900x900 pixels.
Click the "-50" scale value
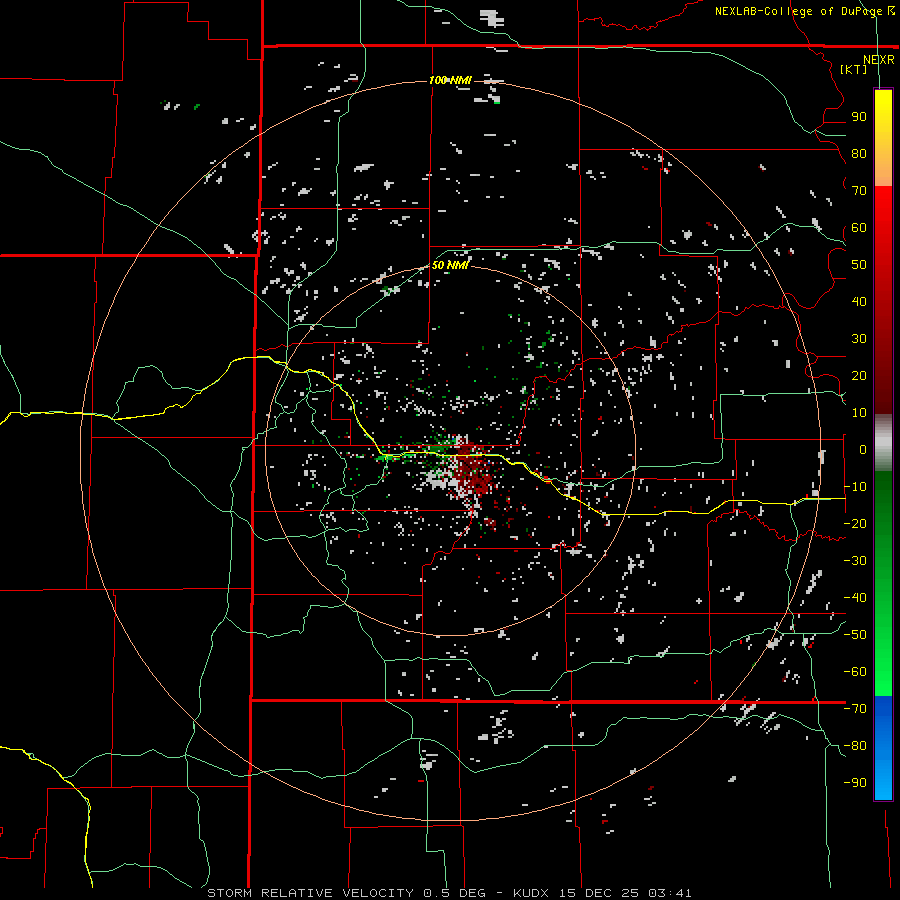click(855, 635)
